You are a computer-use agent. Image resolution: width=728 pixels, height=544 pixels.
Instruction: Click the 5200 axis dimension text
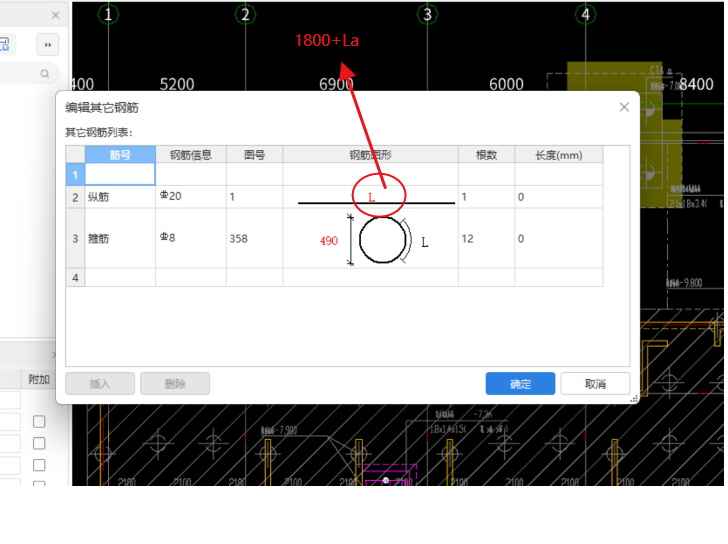pos(177,84)
